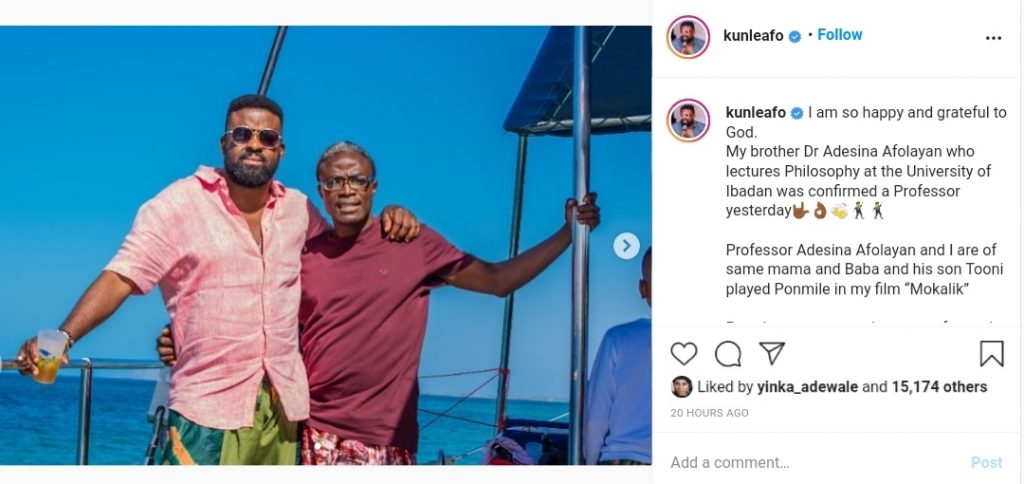The height and width of the screenshot is (484, 1024).
Task: View the 15,174 others who liked
Action: [939, 387]
